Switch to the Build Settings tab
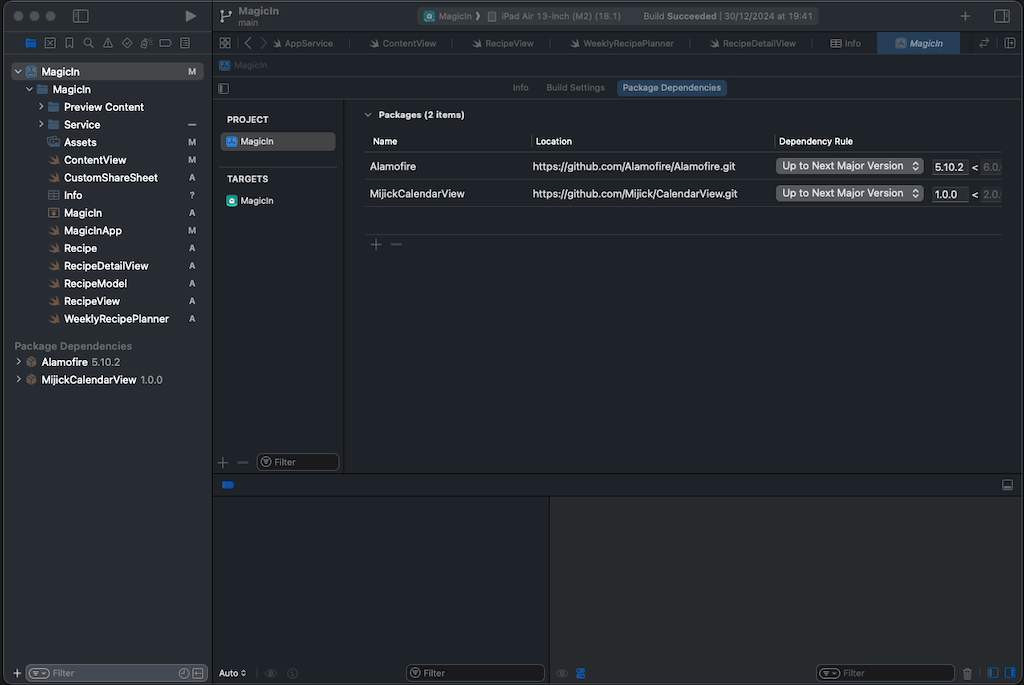 [575, 88]
